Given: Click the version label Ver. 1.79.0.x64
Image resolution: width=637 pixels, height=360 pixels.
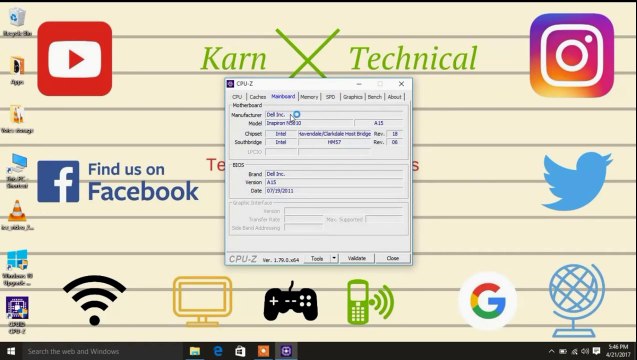Looking at the screenshot, I should pos(281,260).
